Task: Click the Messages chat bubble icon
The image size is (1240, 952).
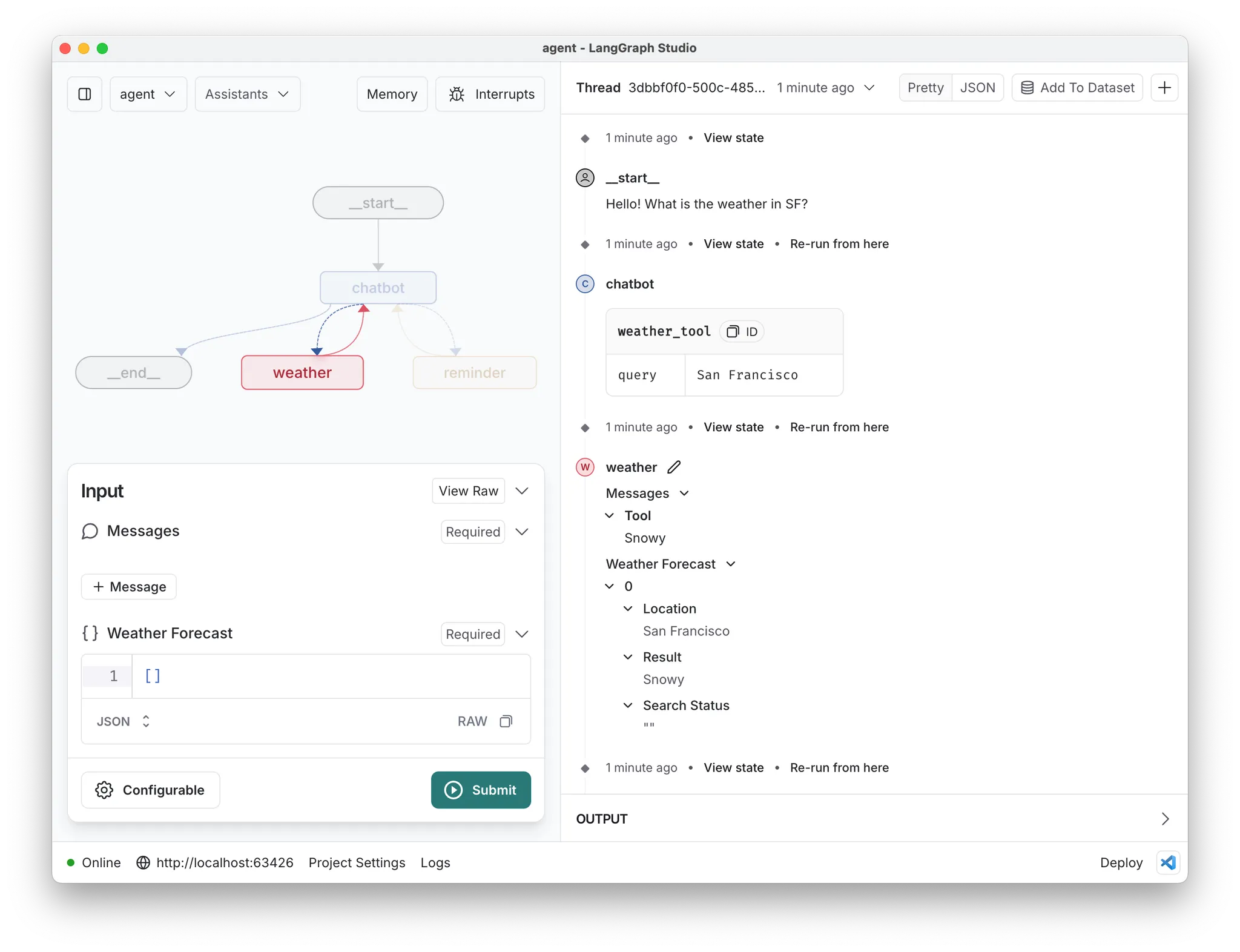Action: point(90,531)
